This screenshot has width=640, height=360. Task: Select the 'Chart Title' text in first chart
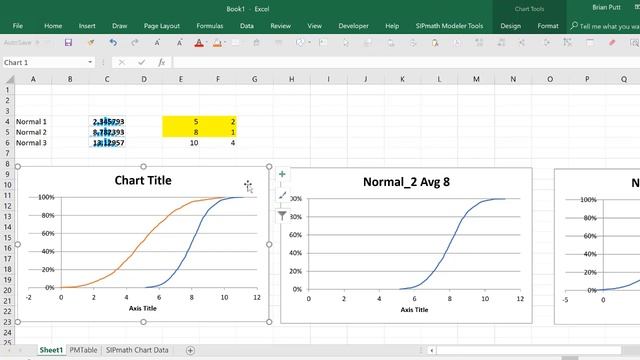[143, 180]
